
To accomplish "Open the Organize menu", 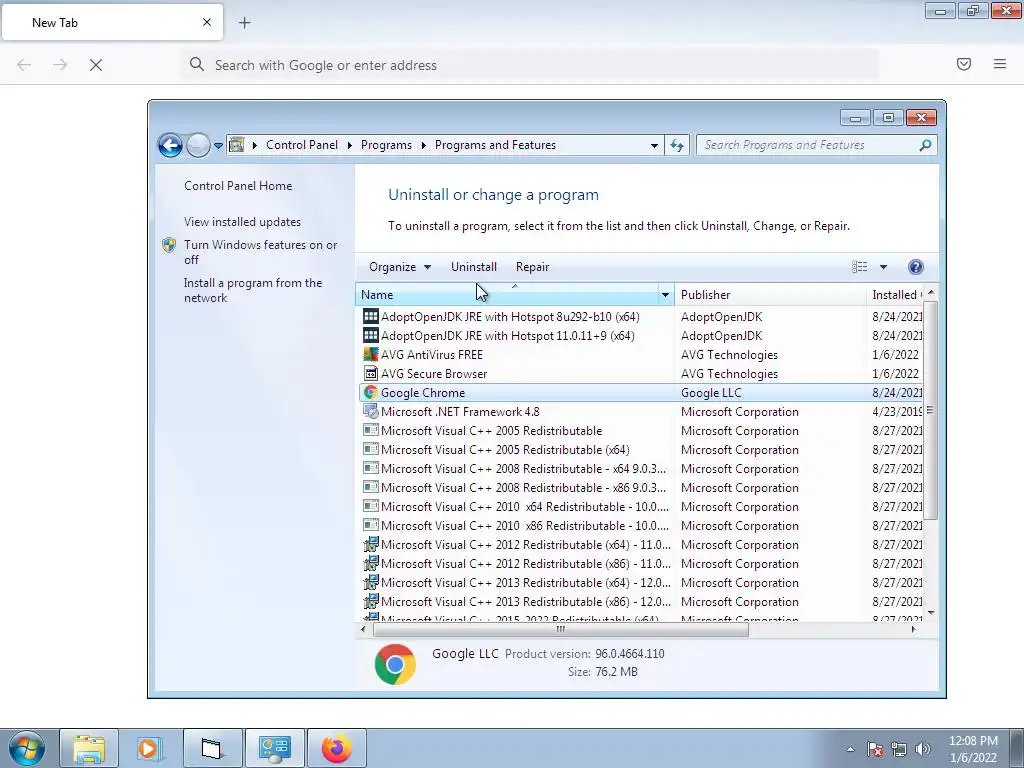I will click(400, 267).
